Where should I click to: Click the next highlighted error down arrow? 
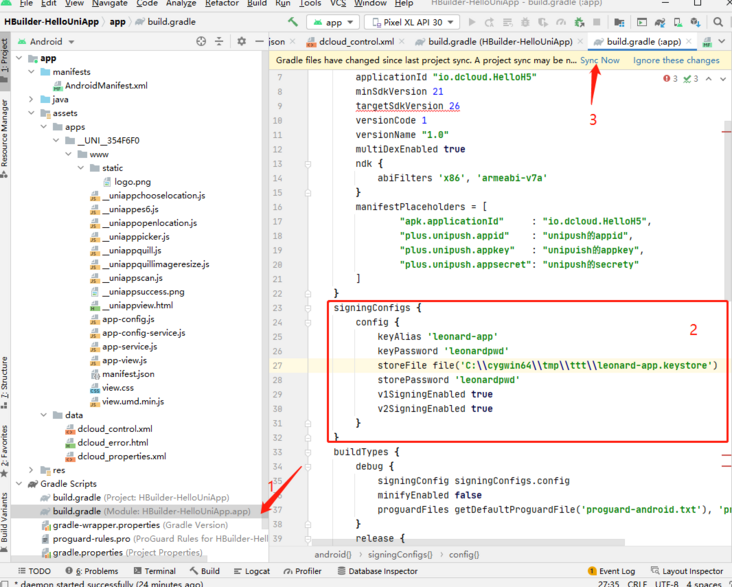(723, 79)
